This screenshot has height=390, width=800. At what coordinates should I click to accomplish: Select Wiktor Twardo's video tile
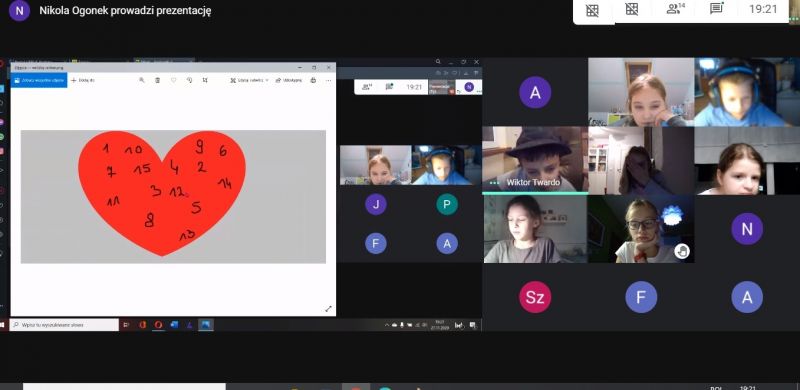535,160
